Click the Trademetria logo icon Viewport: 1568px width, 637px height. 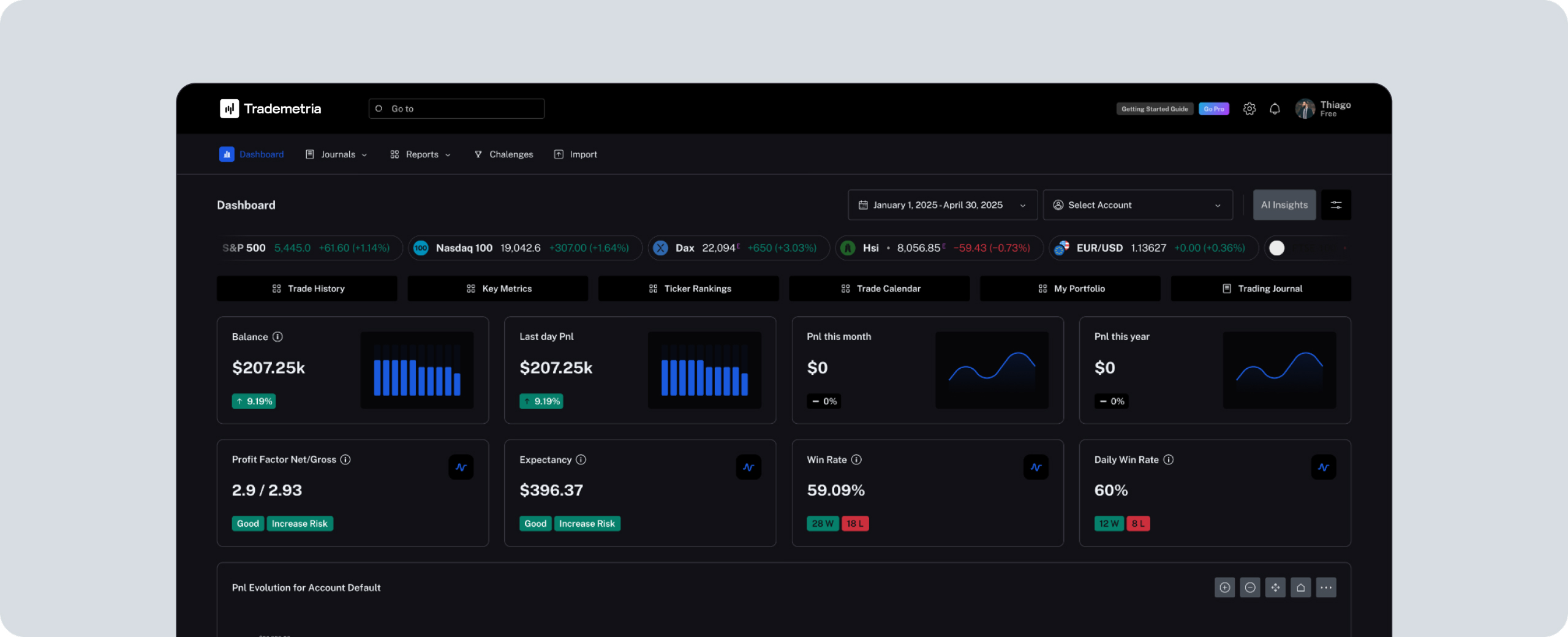[229, 108]
